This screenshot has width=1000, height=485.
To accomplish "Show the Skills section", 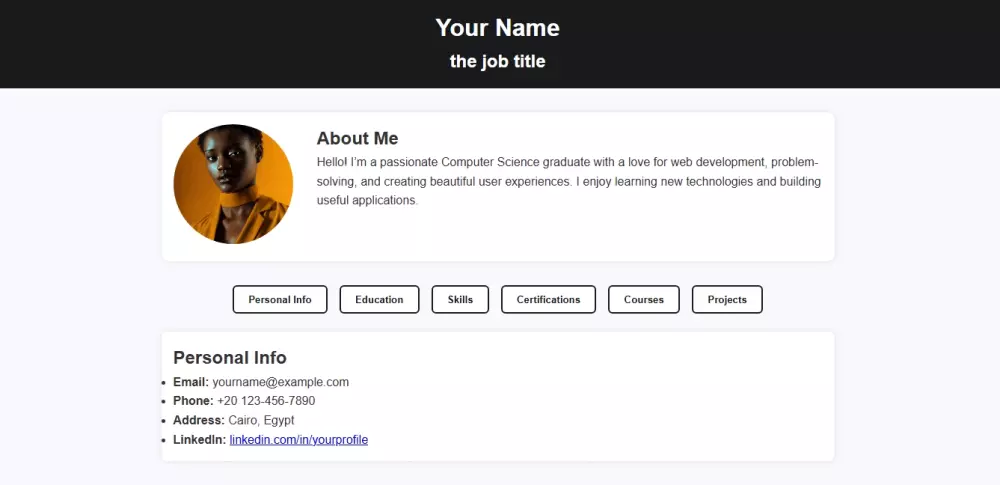I will (460, 300).
